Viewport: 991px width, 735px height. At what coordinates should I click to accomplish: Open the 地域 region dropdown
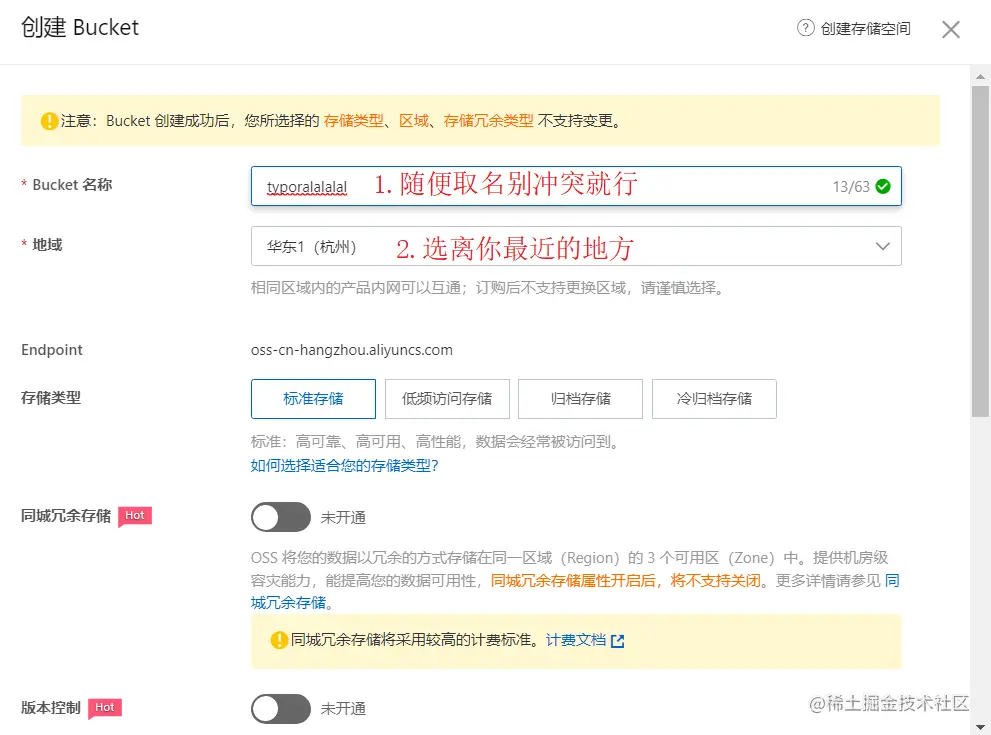coord(576,246)
